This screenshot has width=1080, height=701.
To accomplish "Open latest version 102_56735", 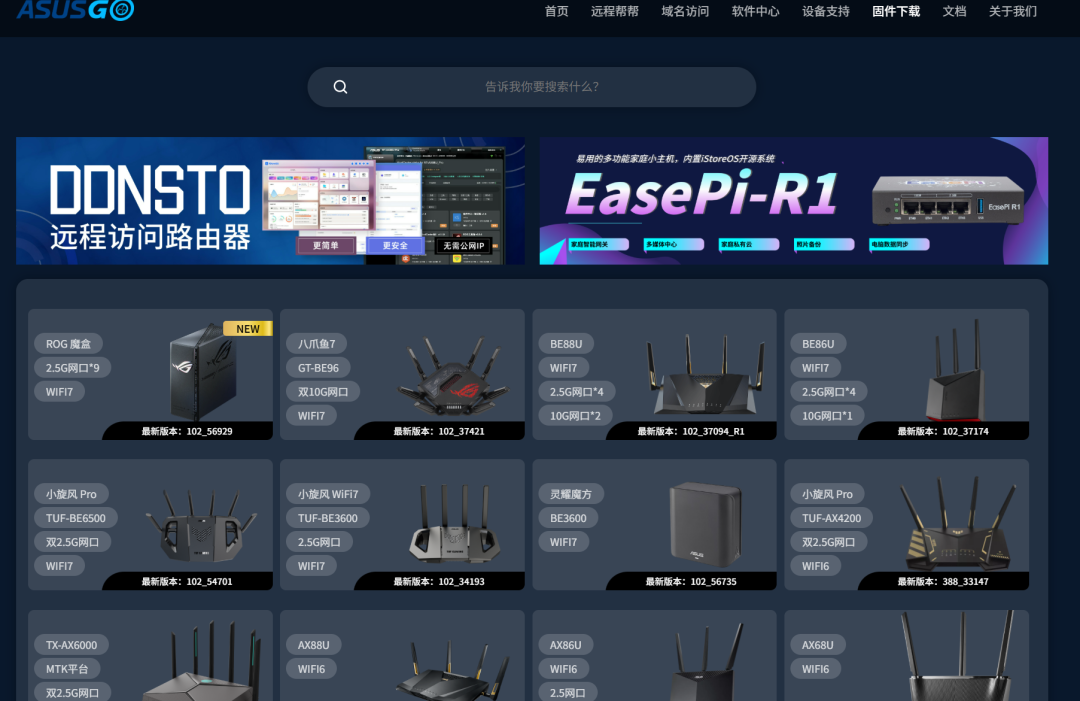I will (691, 581).
